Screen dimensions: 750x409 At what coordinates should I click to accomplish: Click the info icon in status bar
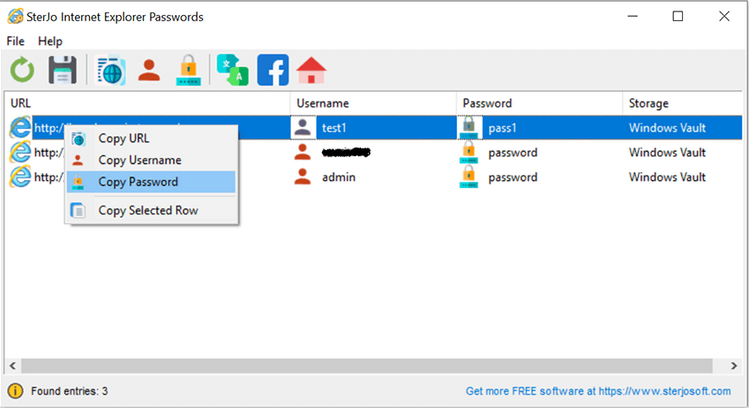15,391
